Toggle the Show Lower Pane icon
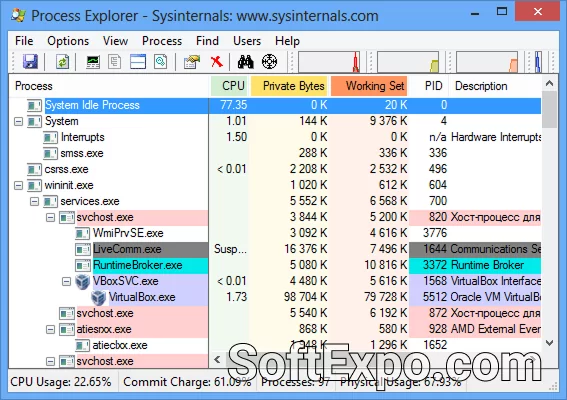Image resolution: width=567 pixels, height=400 pixels. coord(138,61)
